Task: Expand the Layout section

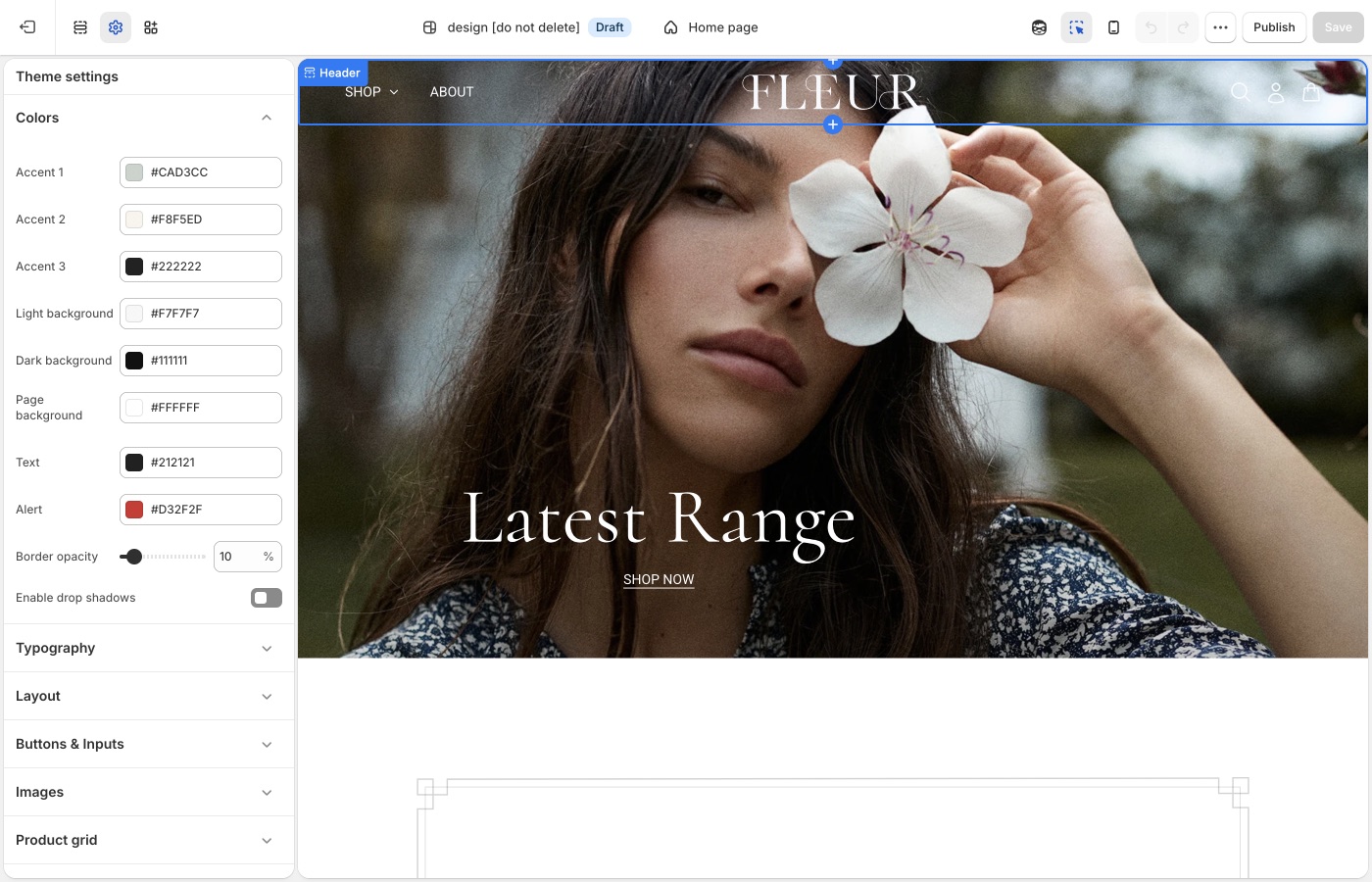Action: pyautogui.click(x=149, y=696)
